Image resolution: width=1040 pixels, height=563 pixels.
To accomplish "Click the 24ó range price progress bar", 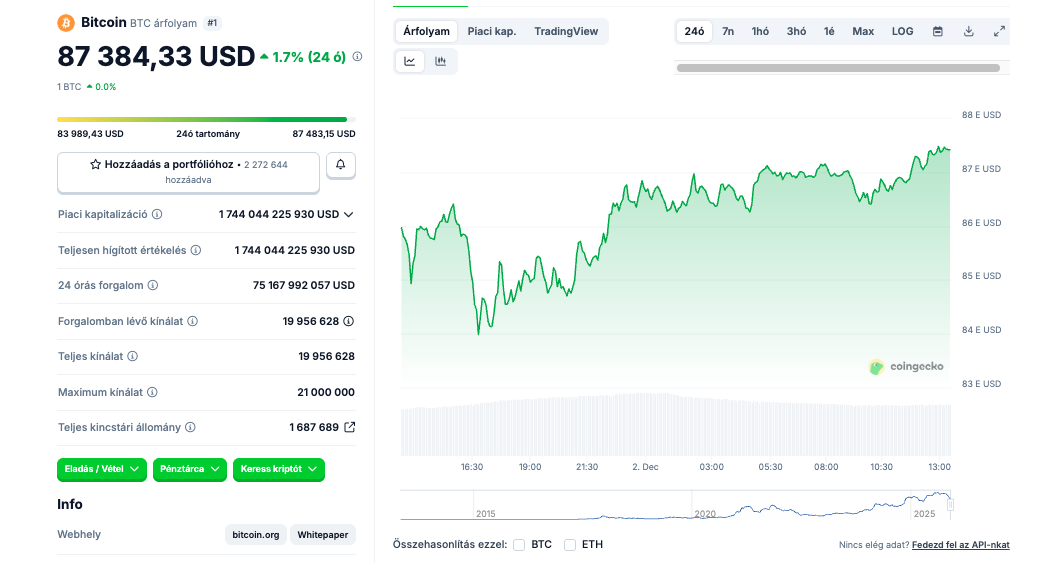I will coord(206,119).
